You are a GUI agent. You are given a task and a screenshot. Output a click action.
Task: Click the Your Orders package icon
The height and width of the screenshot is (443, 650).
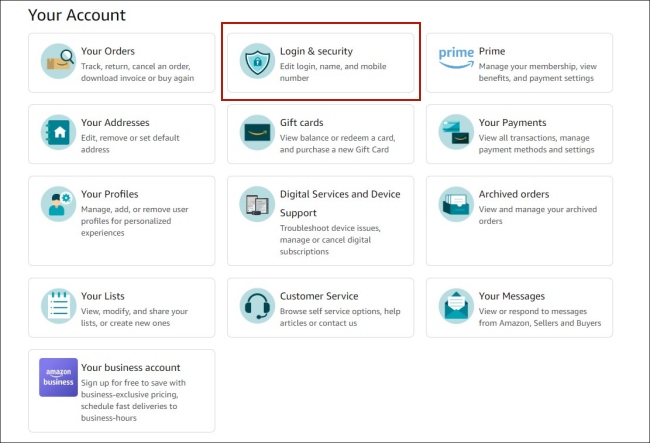[x=58, y=61]
